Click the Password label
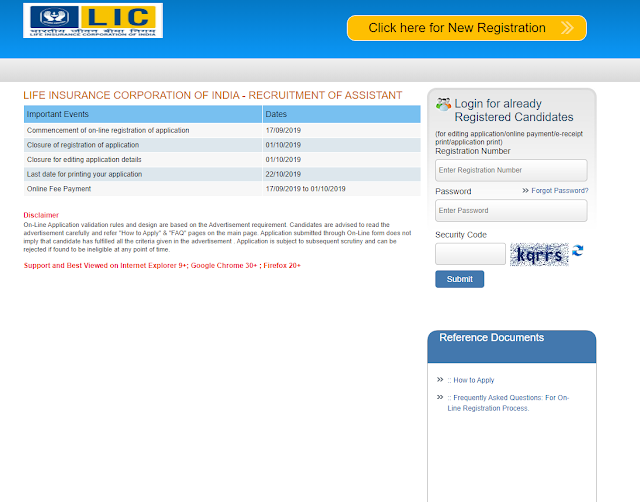 [x=453, y=191]
